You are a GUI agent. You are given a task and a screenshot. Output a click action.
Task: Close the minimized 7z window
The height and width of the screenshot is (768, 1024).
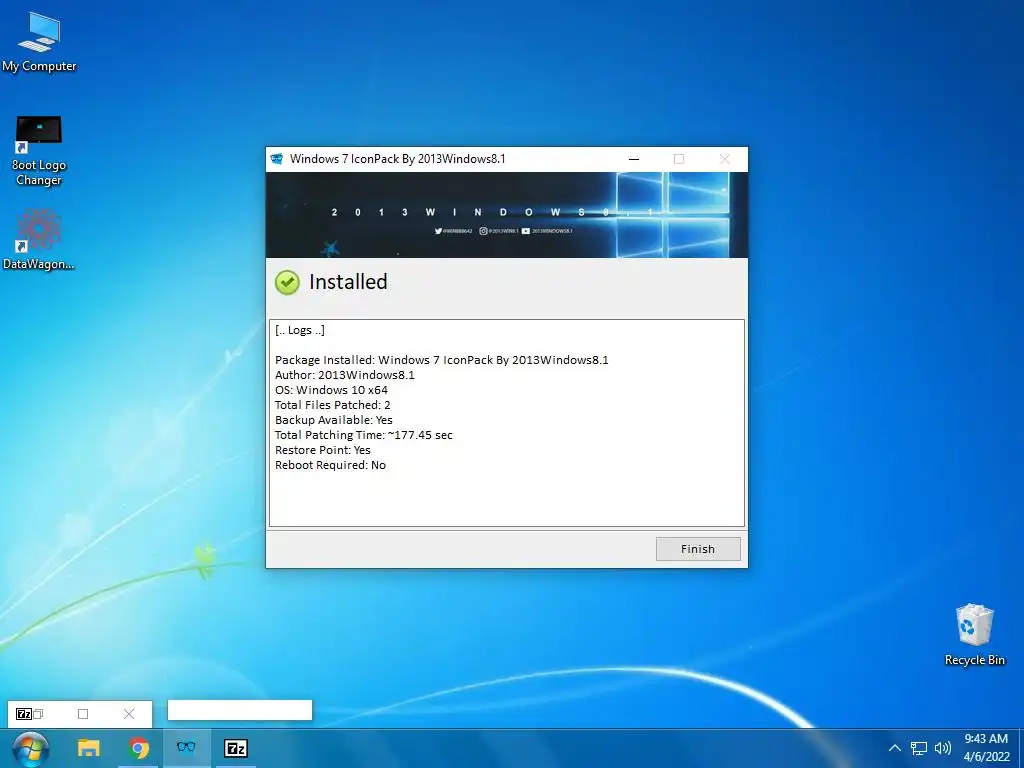pyautogui.click(x=129, y=714)
